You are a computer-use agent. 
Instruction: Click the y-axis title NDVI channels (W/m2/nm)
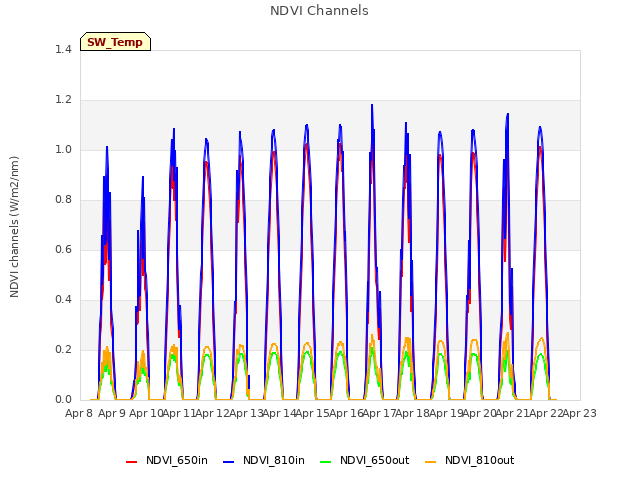14,227
